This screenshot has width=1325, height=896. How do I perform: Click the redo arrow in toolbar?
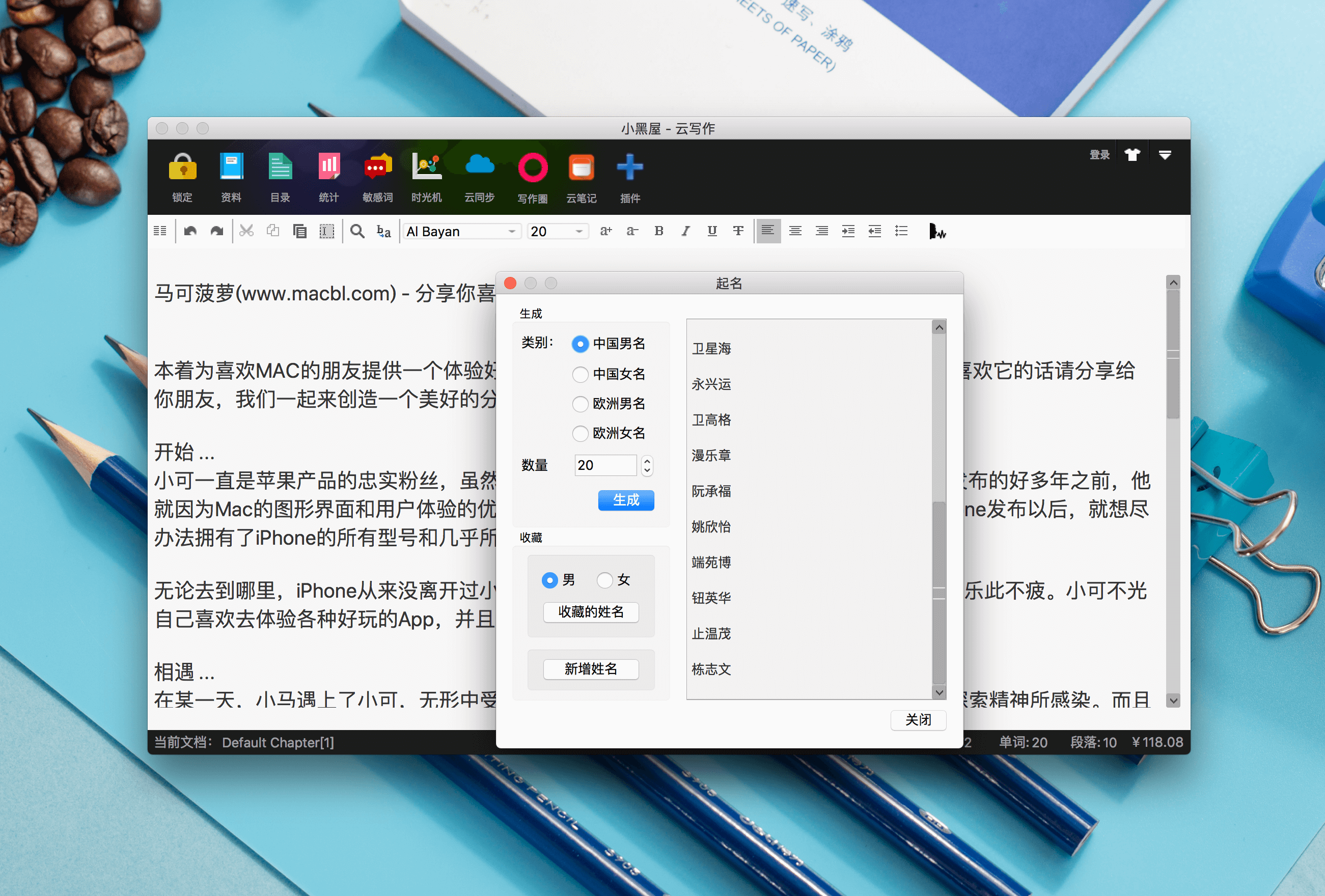tap(216, 231)
